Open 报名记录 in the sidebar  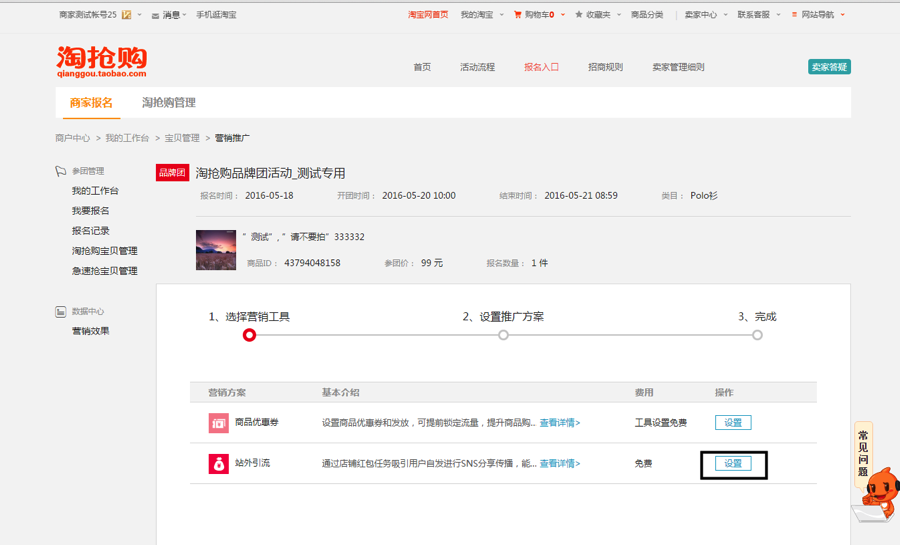90,231
